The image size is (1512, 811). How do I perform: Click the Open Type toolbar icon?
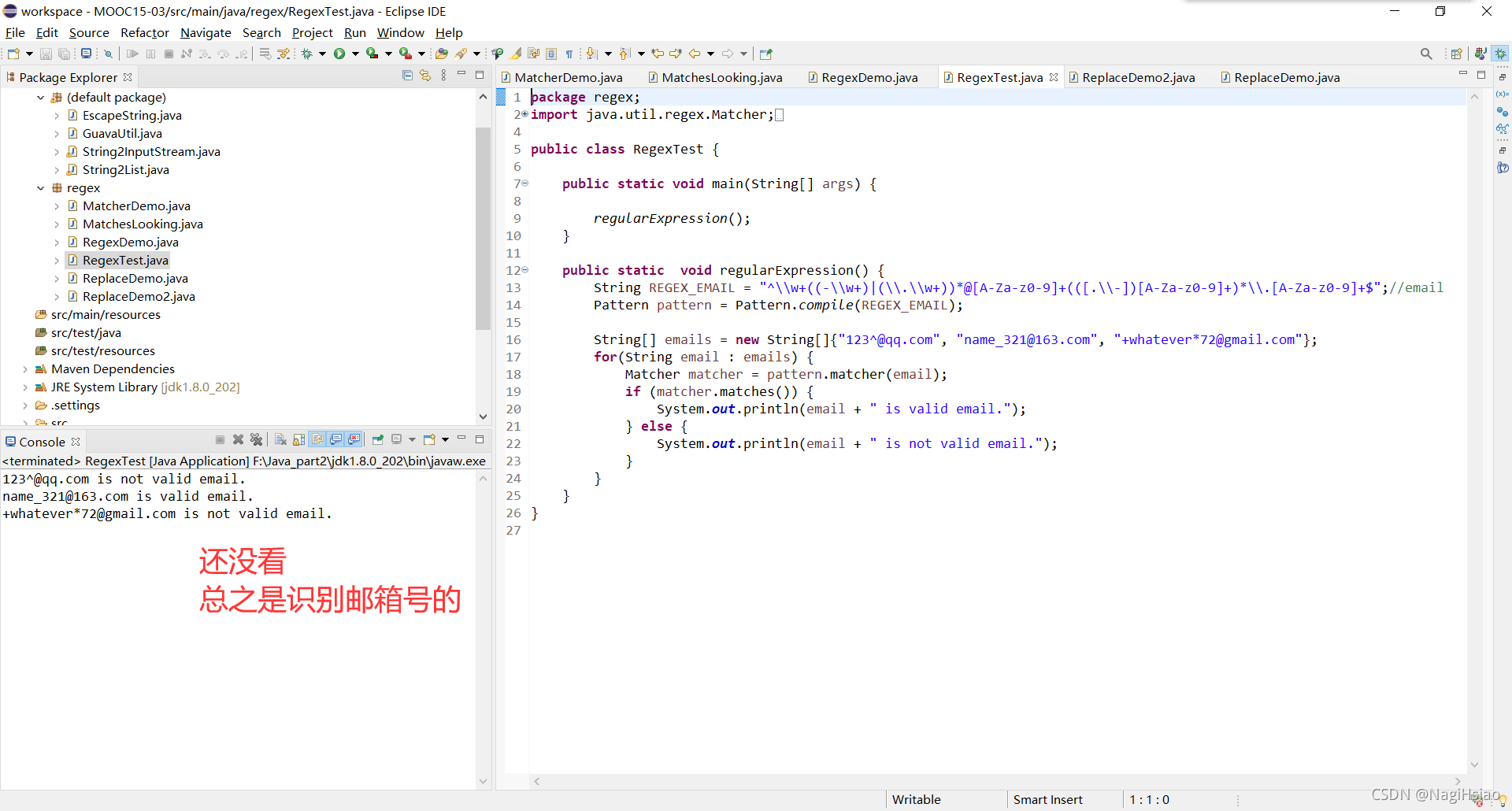[442, 54]
